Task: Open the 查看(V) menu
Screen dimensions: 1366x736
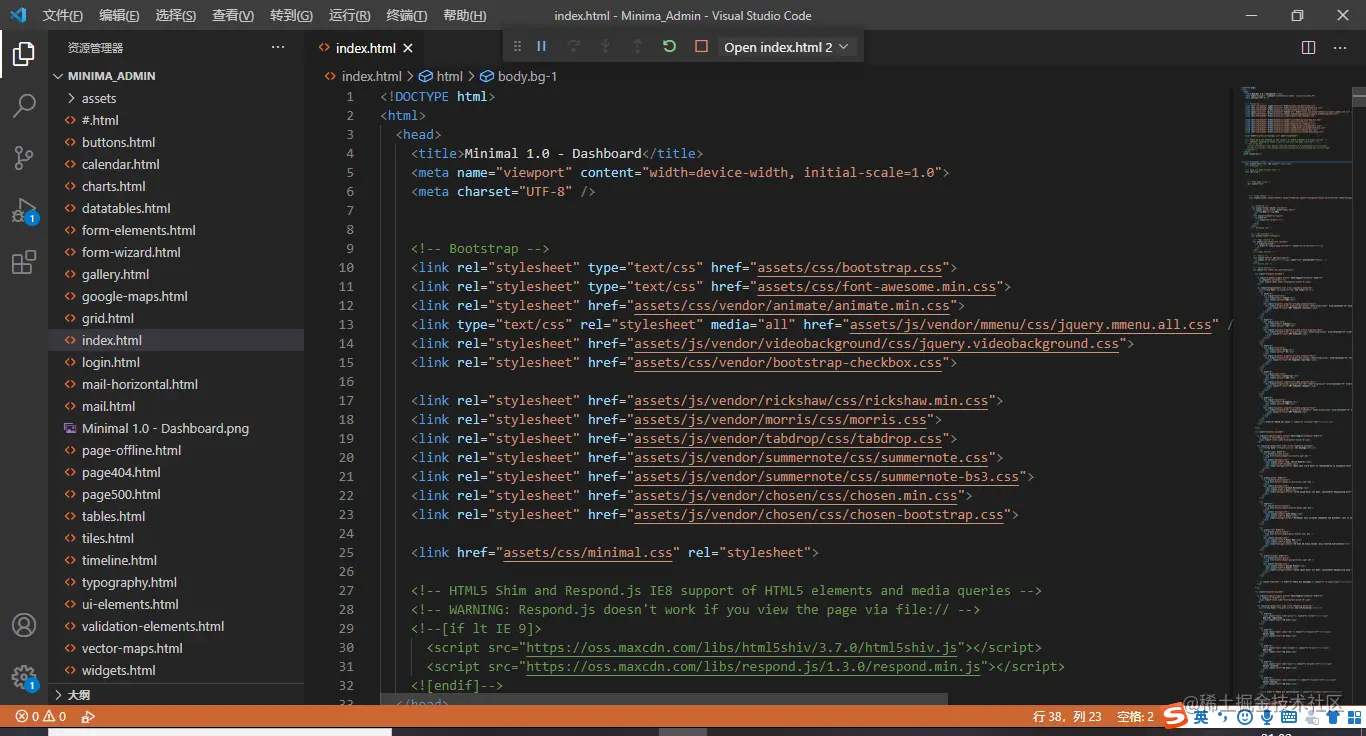Action: [x=233, y=15]
